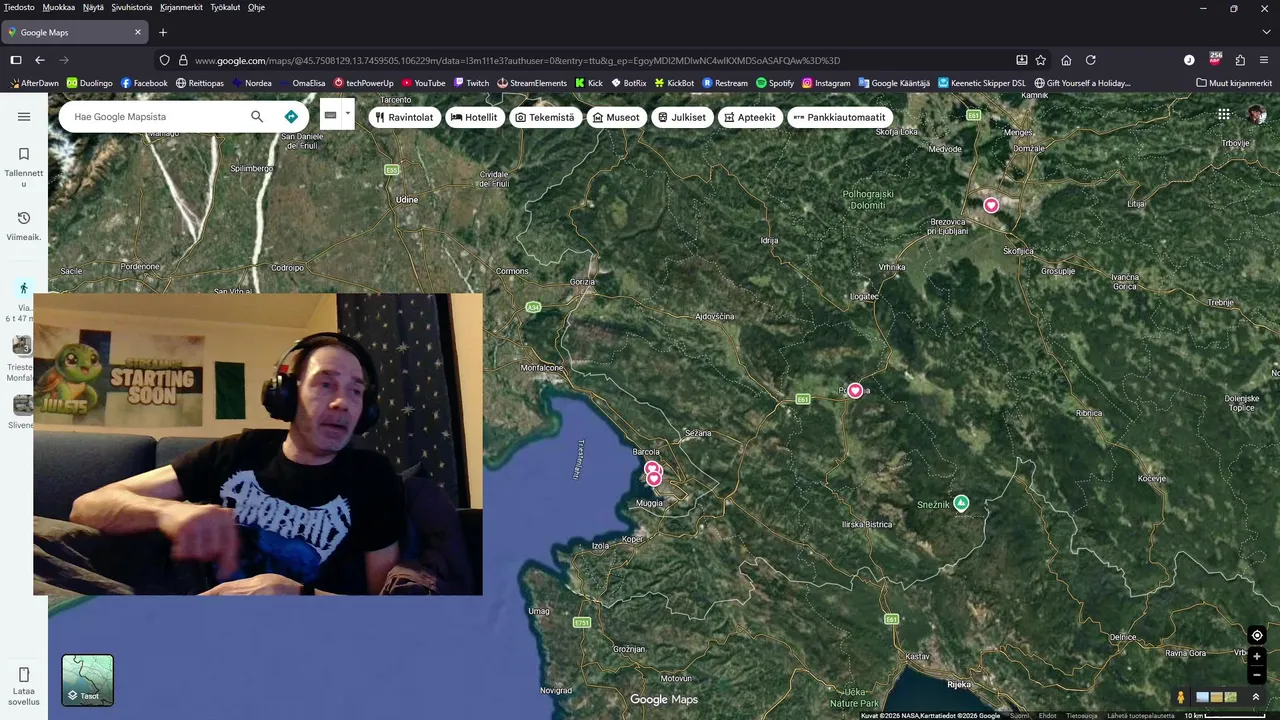Open the Google Maps hamburger menu

tap(24, 117)
